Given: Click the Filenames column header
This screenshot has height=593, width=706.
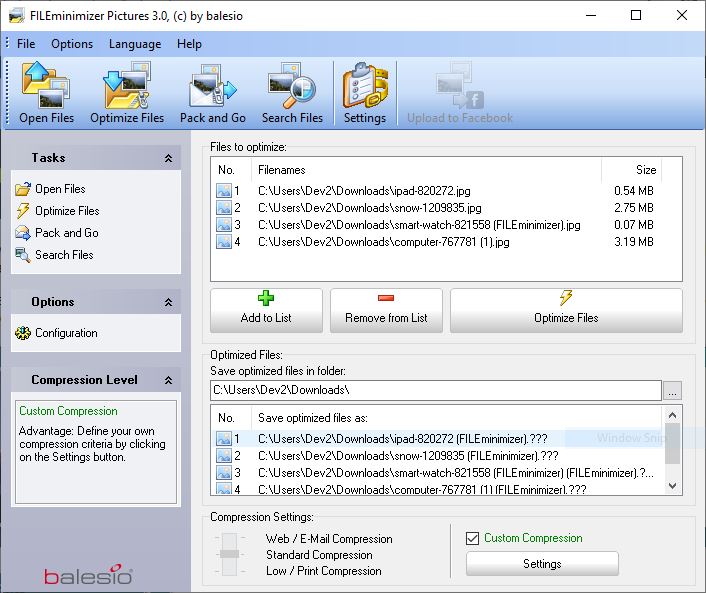Looking at the screenshot, I should pyautogui.click(x=426, y=170).
